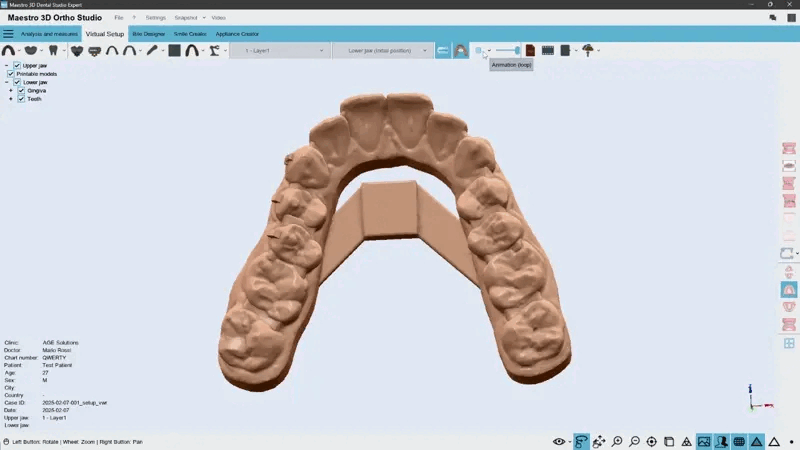Open the Snapshot dropdown arrow
The height and width of the screenshot is (450, 800).
click(204, 18)
